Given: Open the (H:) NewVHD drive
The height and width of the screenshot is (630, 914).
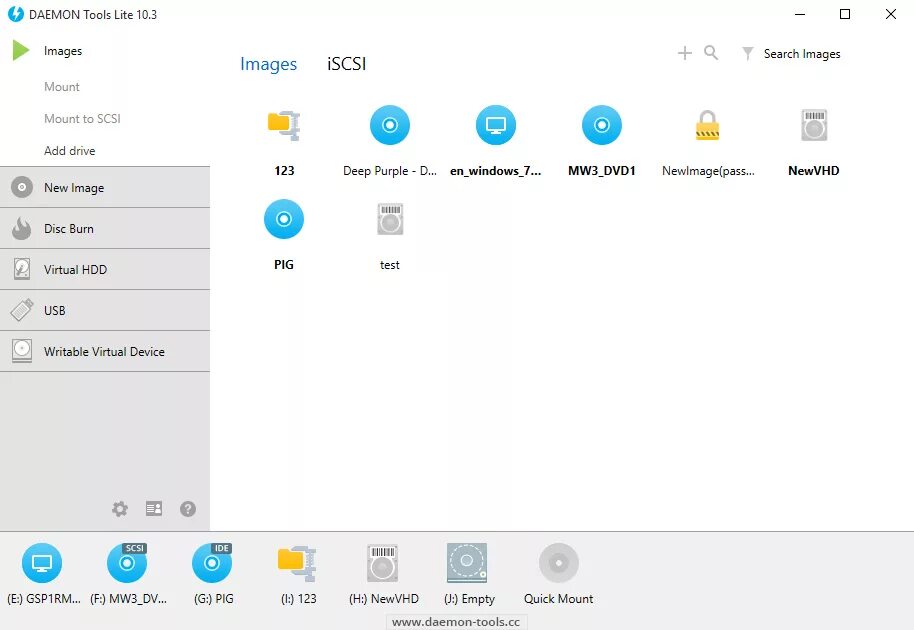Looking at the screenshot, I should coord(383,562).
